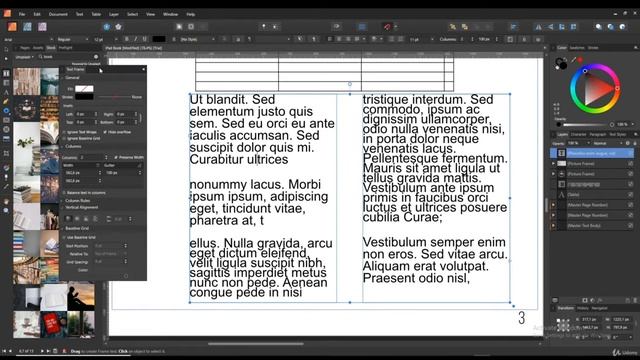
Task: Toggle the Ignore Text Wraps checkbox
Action: [64, 132]
